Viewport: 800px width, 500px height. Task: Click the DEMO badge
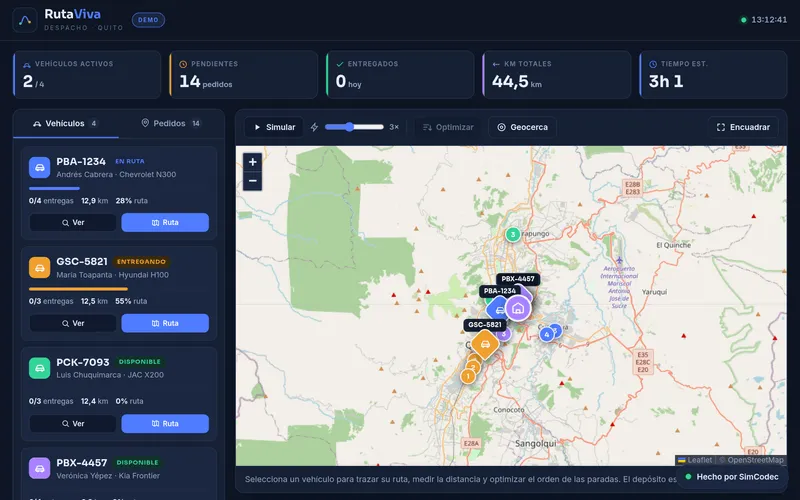click(148, 20)
